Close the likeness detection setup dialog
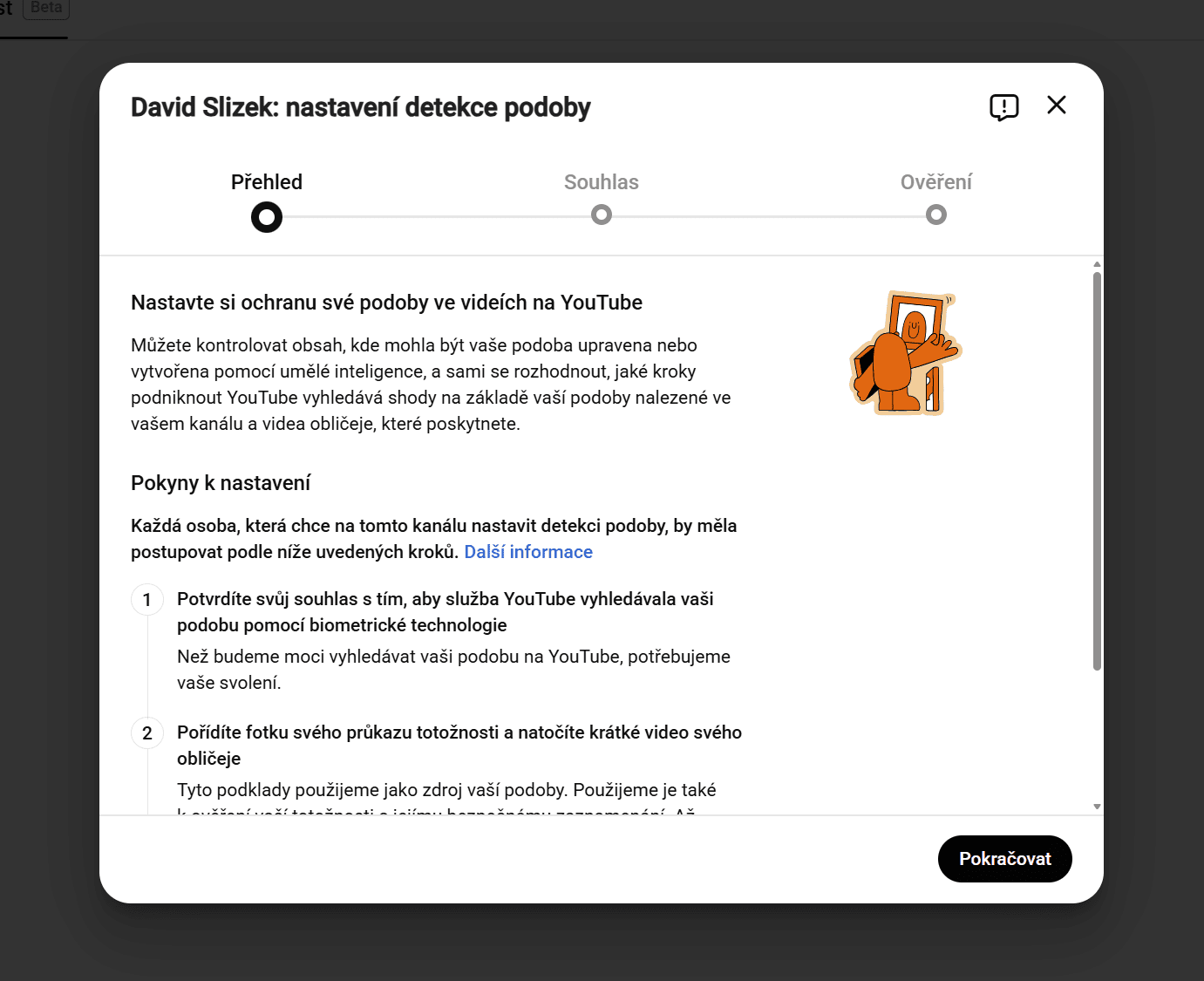 [1057, 106]
